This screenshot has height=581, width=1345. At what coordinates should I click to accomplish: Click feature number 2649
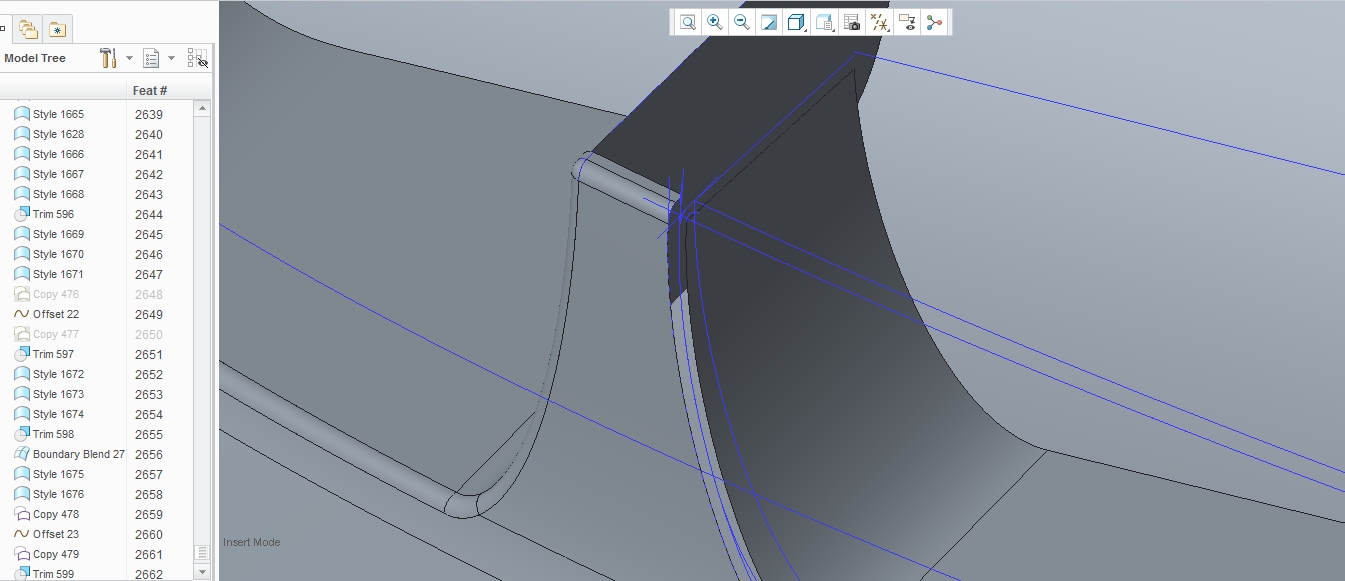coord(148,314)
